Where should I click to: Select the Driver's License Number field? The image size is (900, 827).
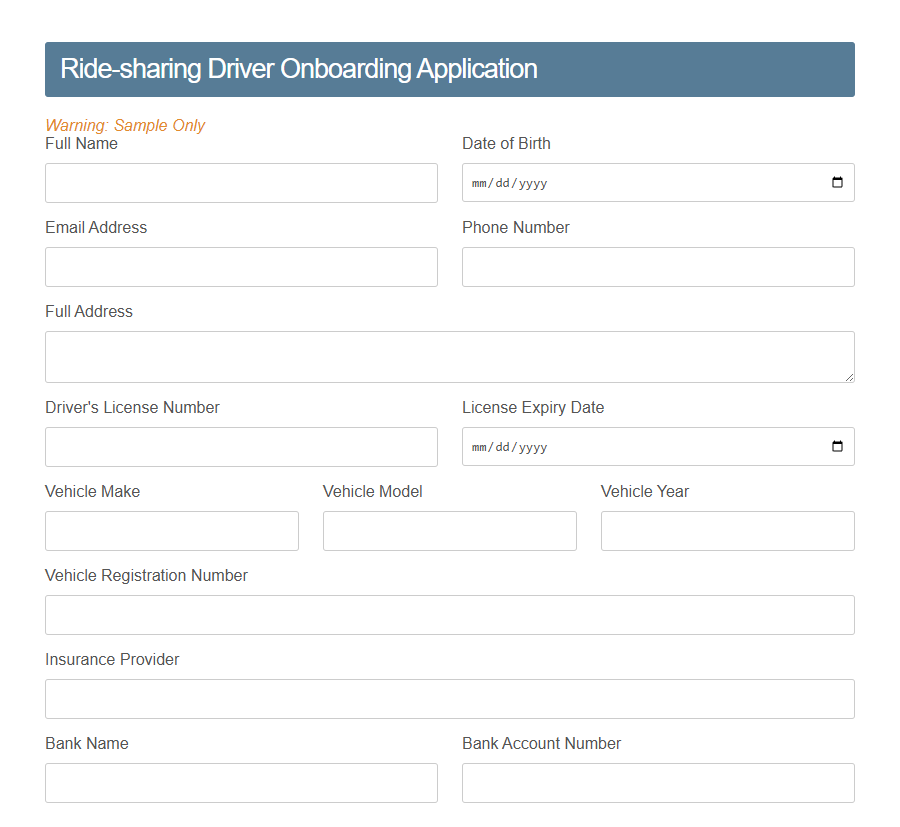click(x=240, y=446)
